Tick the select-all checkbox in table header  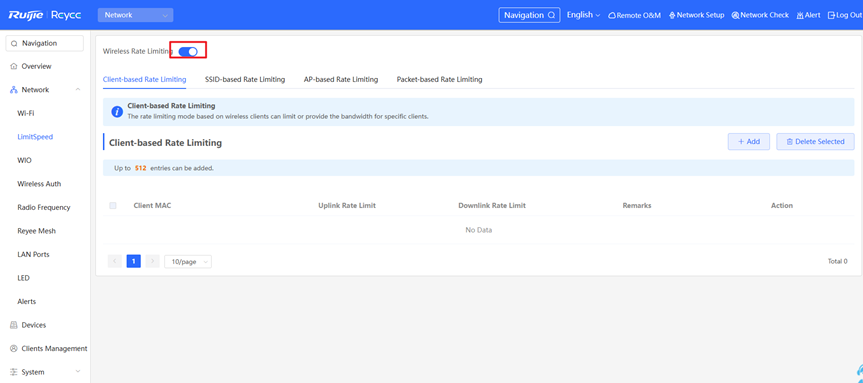pos(113,205)
